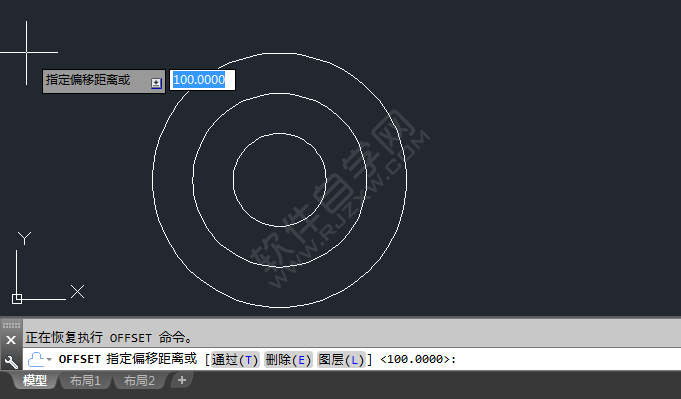The width and height of the screenshot is (681, 399).
Task: Click the <100.0000> default value text
Action: [415, 359]
